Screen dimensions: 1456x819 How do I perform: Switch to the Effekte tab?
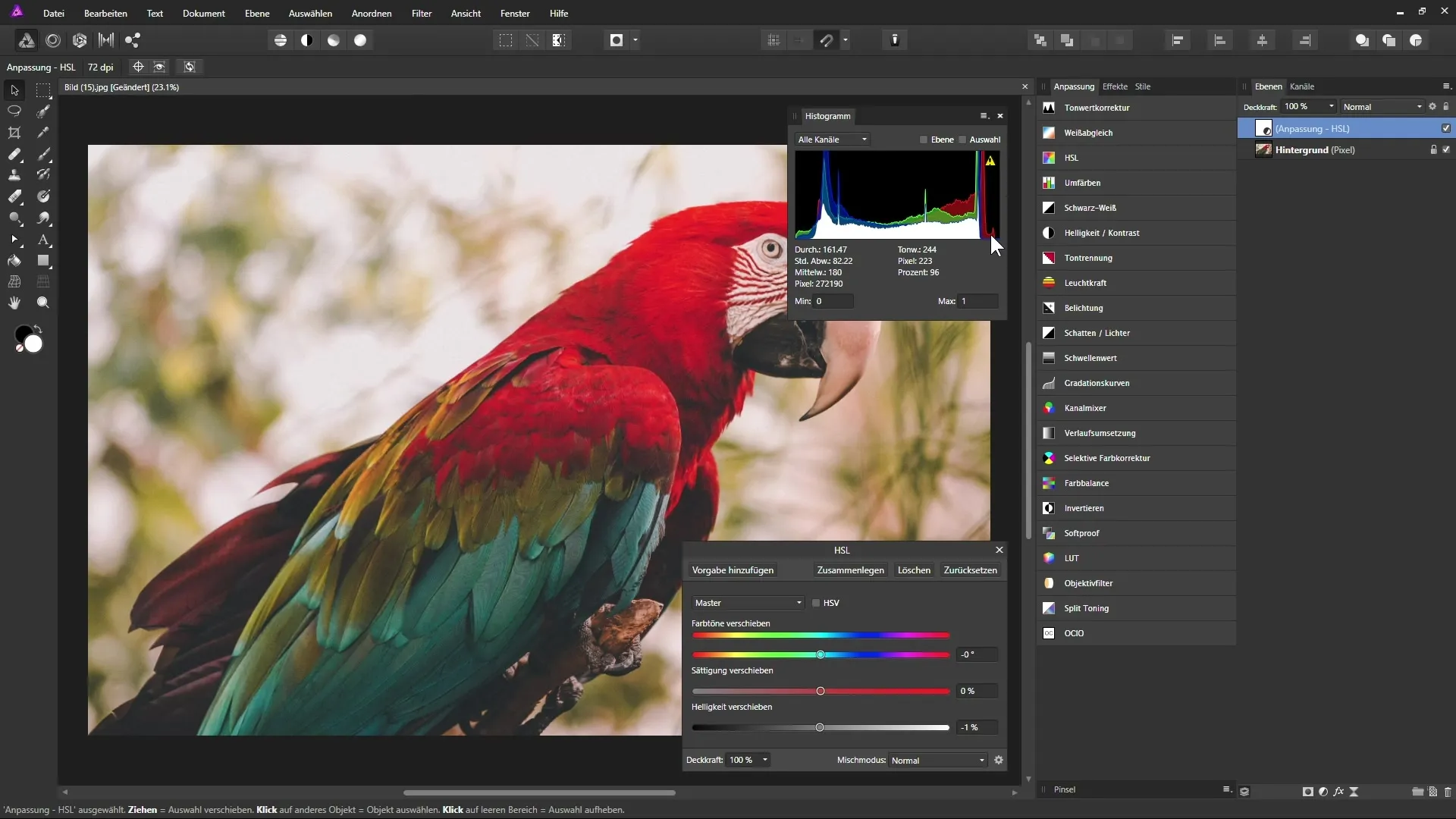click(x=1115, y=86)
